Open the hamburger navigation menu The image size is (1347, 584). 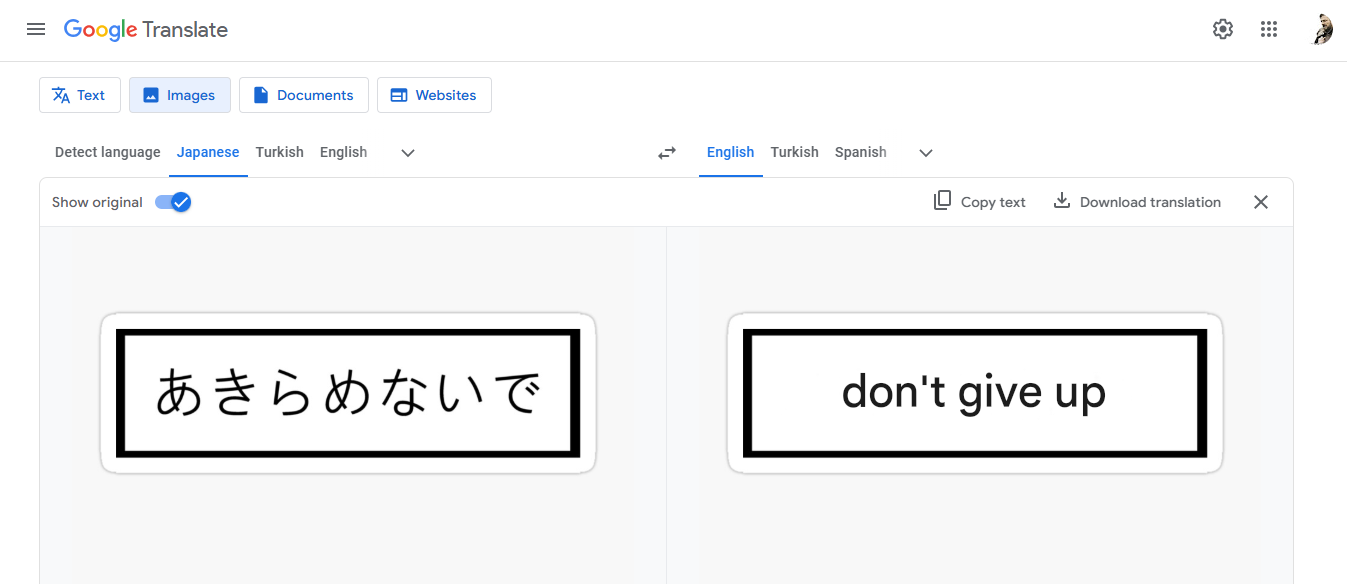tap(36, 29)
